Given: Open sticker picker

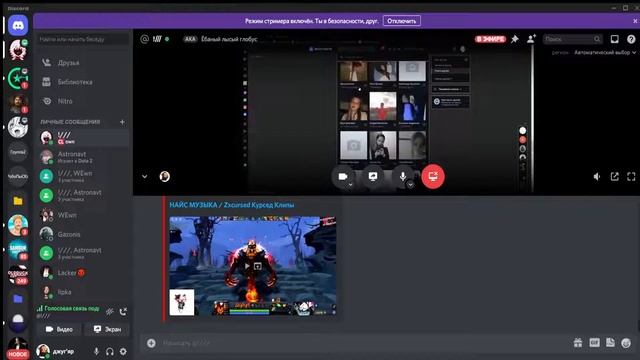Looking at the screenshot, I should tap(610, 343).
